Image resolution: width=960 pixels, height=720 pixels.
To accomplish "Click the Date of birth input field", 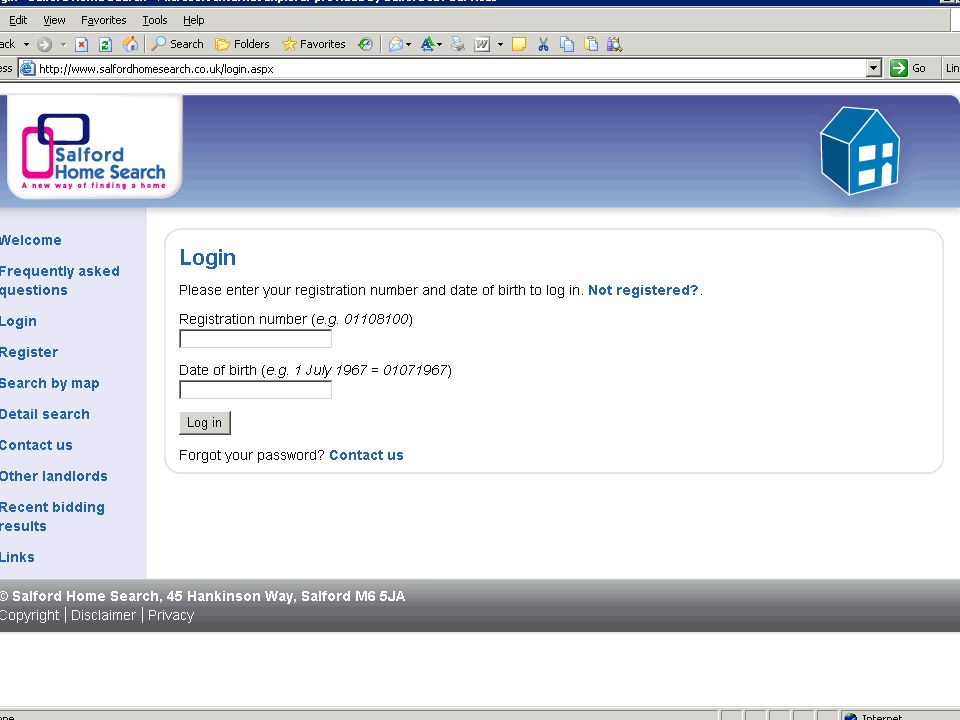I will tap(255, 389).
